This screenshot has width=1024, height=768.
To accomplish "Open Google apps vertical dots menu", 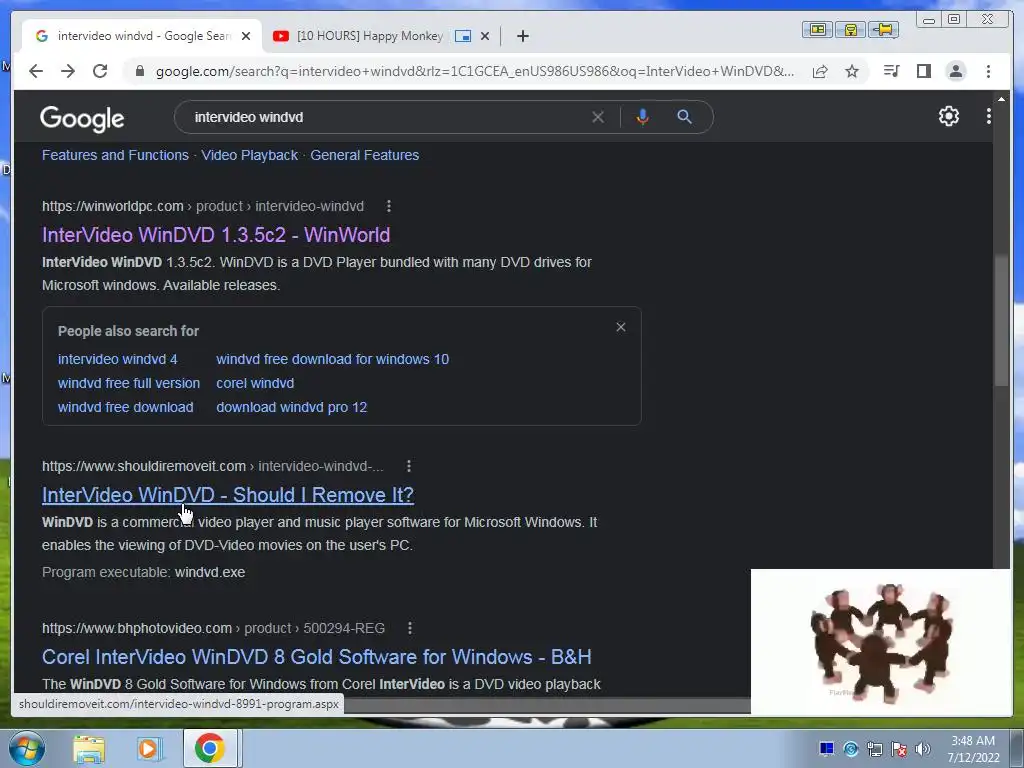I will pos(989,116).
